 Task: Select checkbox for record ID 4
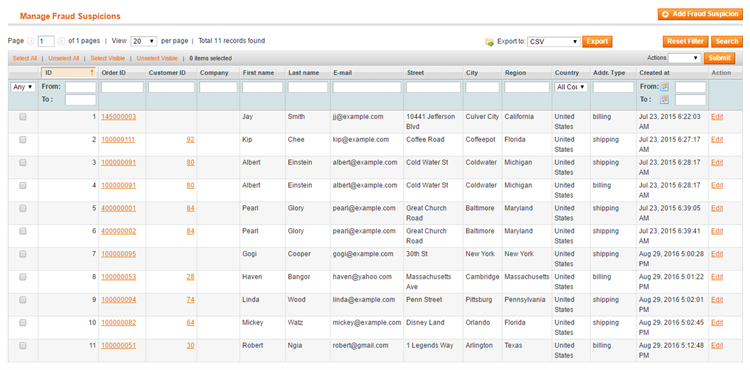tap(22, 185)
